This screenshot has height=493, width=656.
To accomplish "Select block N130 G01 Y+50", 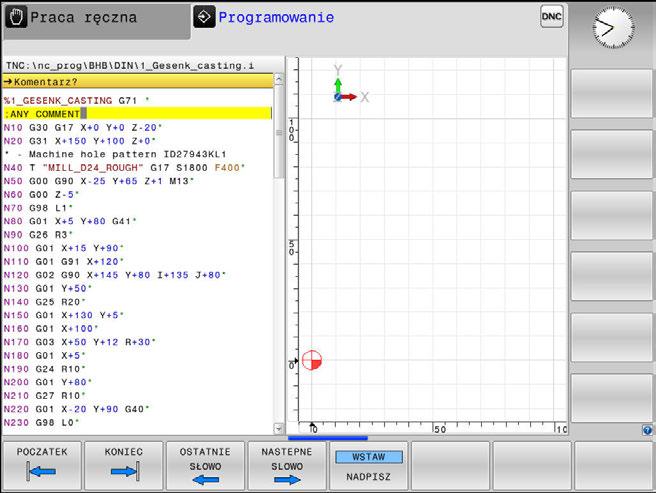I will (x=48, y=288).
